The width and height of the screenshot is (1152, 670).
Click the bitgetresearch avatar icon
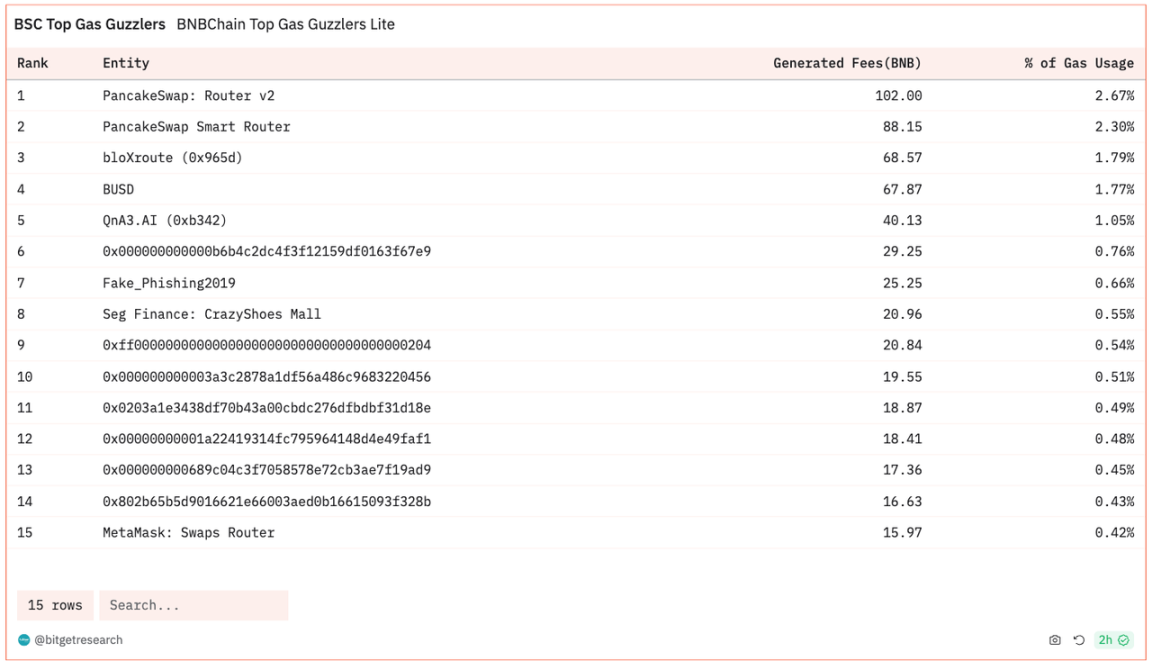(24, 640)
